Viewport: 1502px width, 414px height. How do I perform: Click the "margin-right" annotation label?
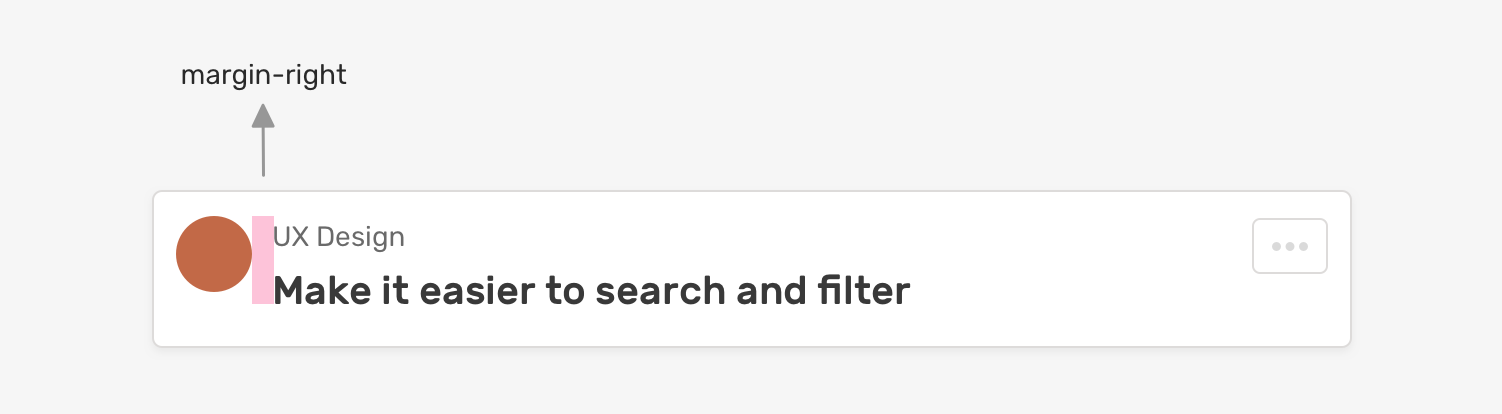pos(263,75)
